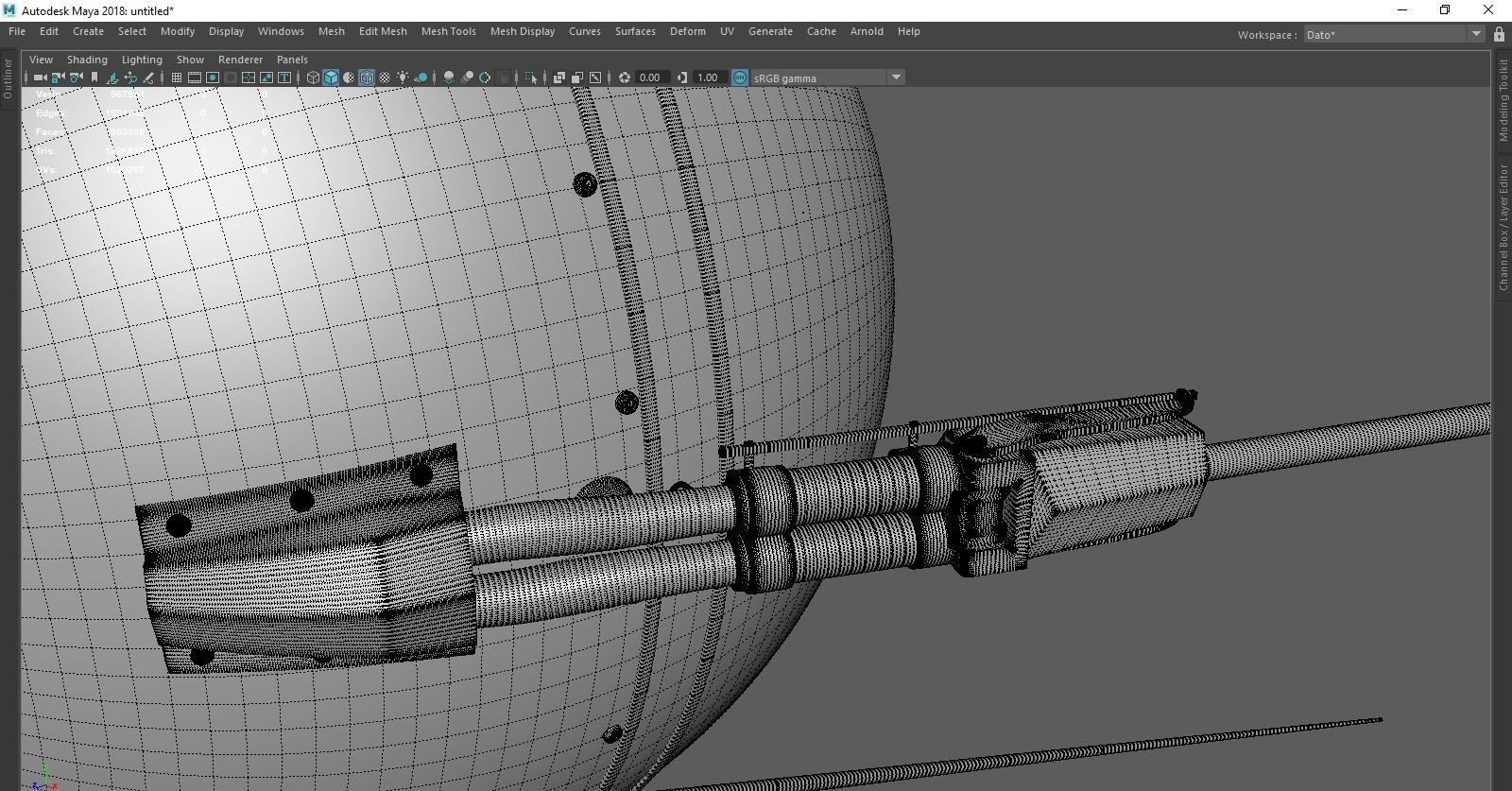Toggle the Safe Title overlay

(x=284, y=77)
